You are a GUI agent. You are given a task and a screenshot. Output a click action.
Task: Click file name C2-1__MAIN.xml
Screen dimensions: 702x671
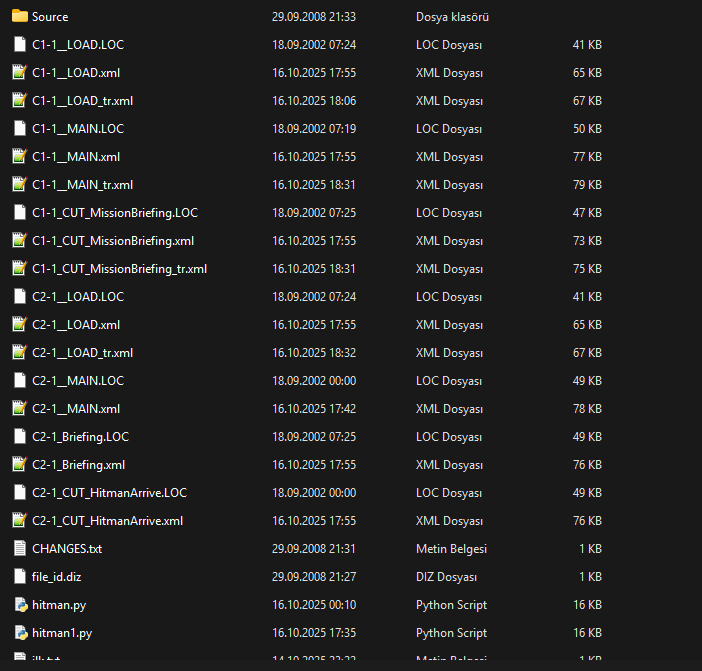[76, 409]
